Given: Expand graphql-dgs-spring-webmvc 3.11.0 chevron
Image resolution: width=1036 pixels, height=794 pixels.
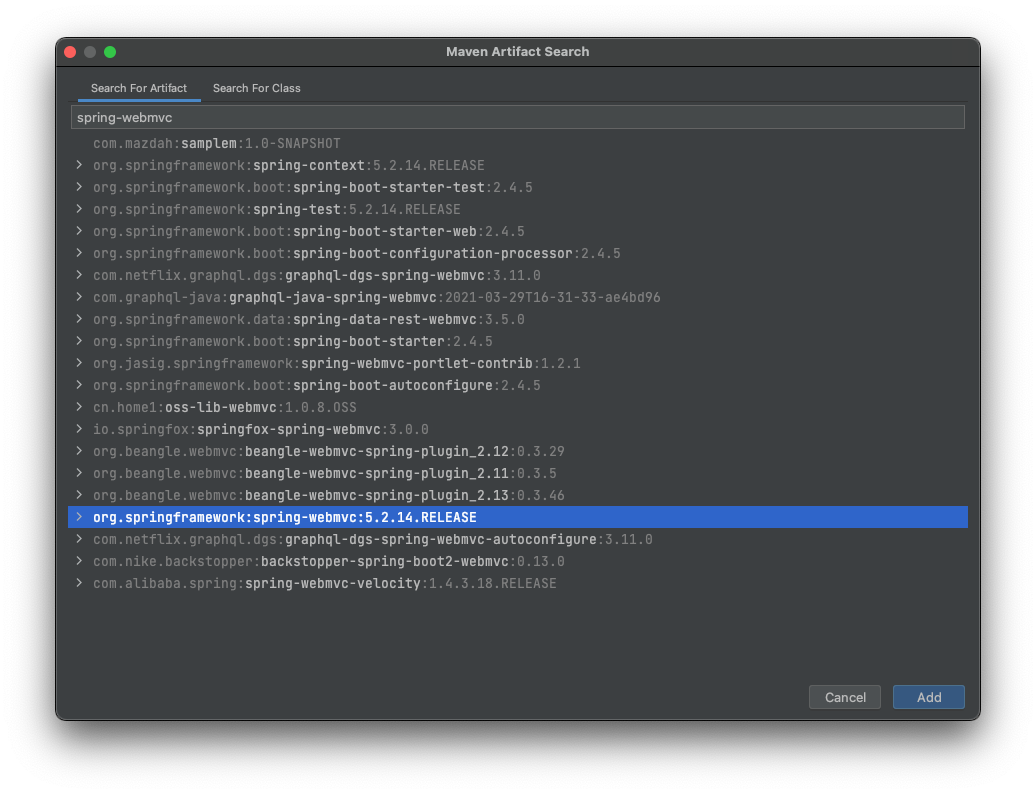Looking at the screenshot, I should 79,275.
